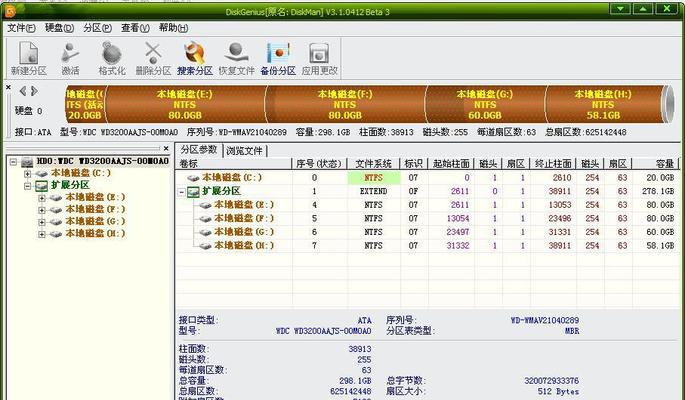Viewport: 685px width, 400px height.
Task: Select 本地磁盘(C:) row in partition table
Action: click(x=427, y=178)
